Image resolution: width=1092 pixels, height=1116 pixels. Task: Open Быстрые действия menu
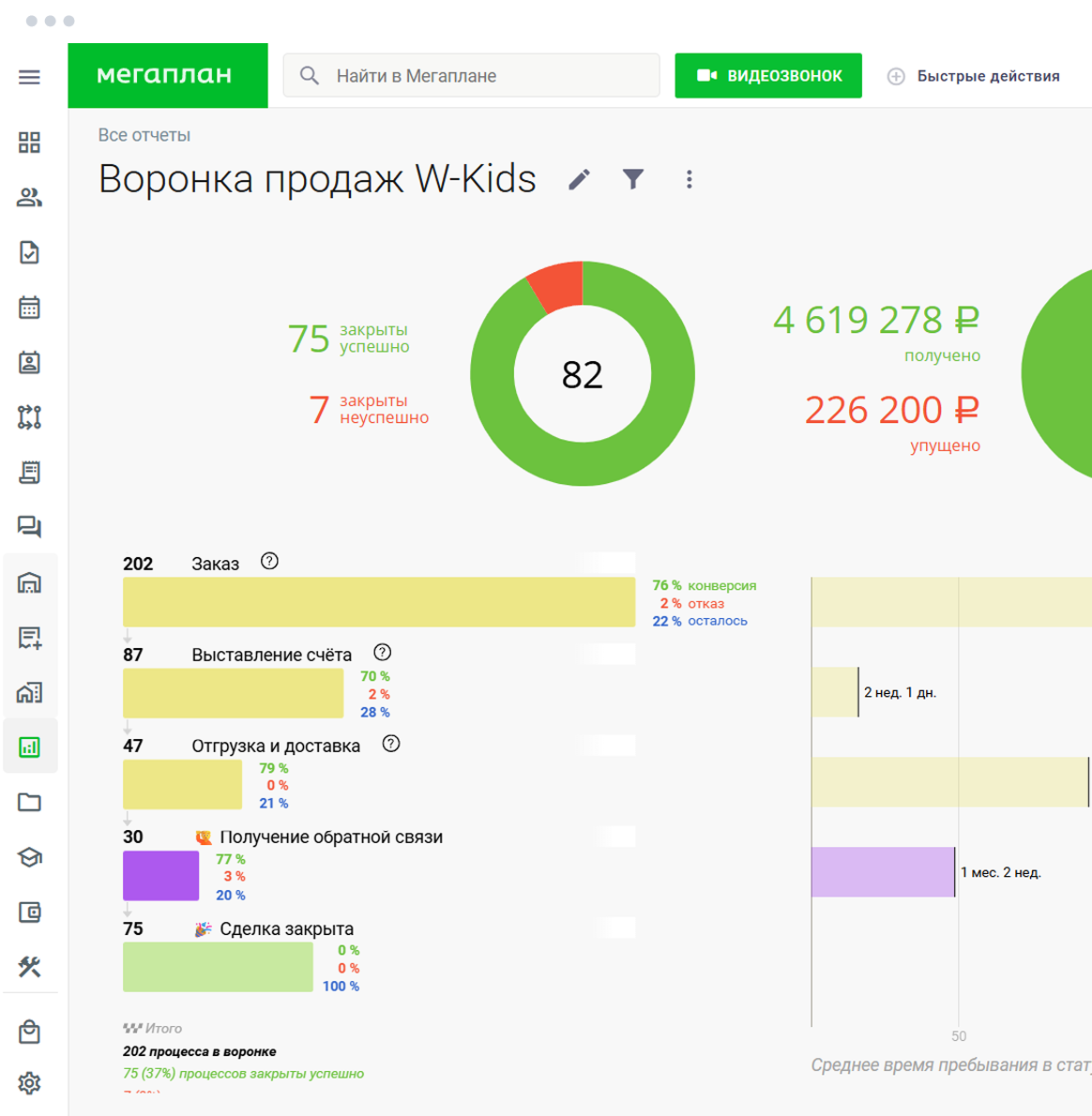(x=973, y=76)
